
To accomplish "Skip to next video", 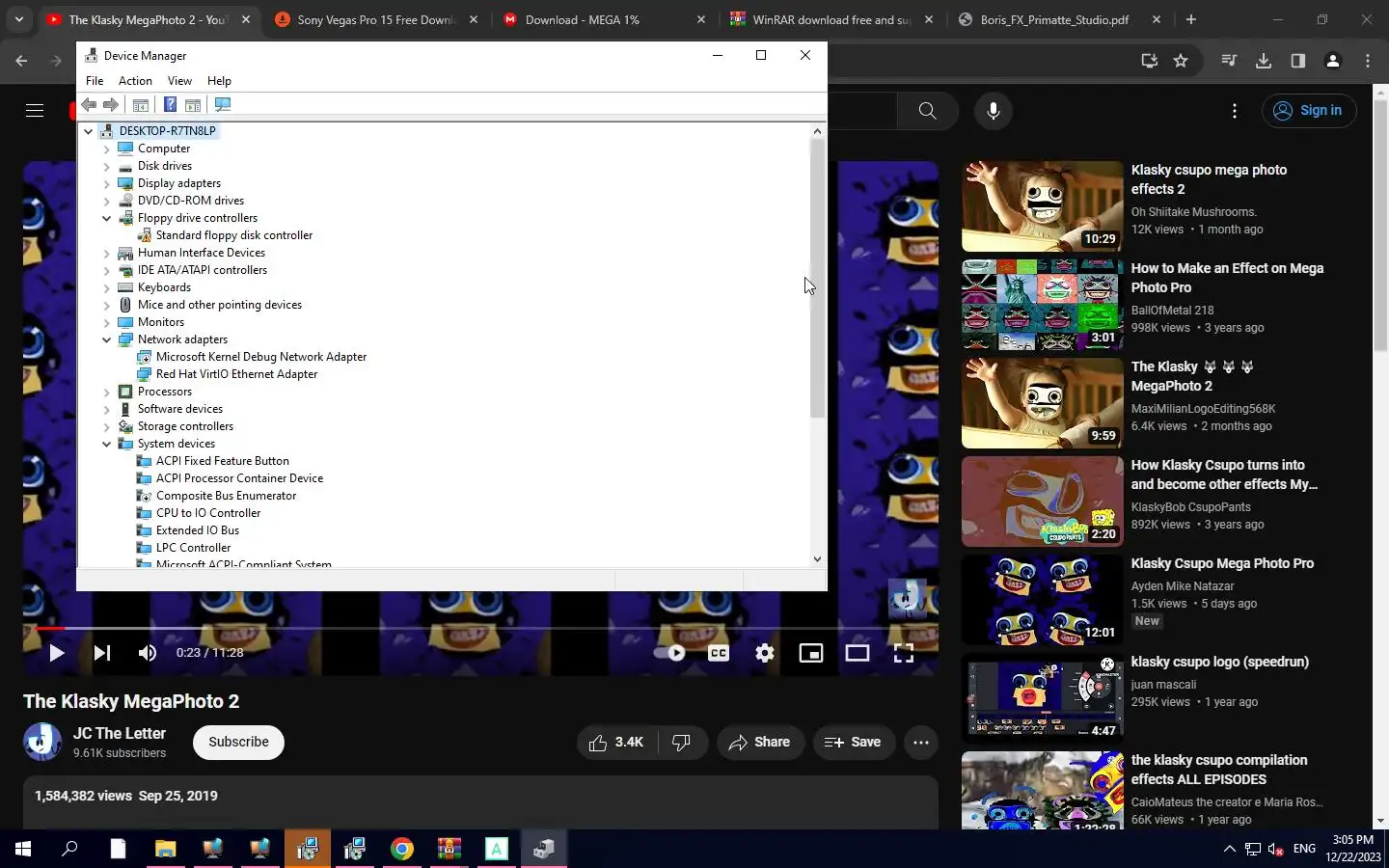I will (101, 653).
